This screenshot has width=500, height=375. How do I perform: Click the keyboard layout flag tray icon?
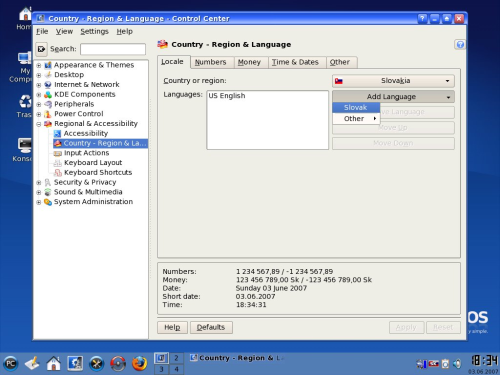434,363
